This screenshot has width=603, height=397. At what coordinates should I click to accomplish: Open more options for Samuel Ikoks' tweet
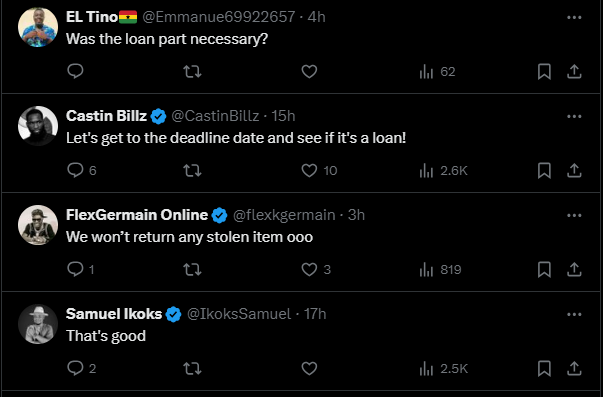(x=574, y=314)
